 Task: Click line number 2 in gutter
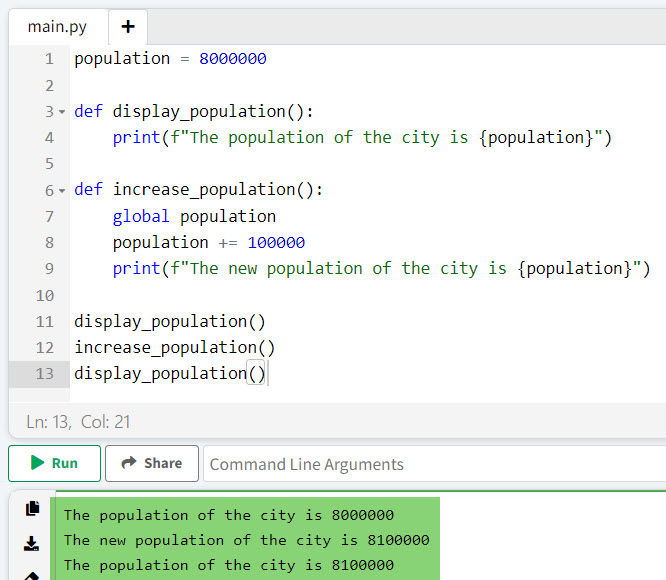click(49, 86)
